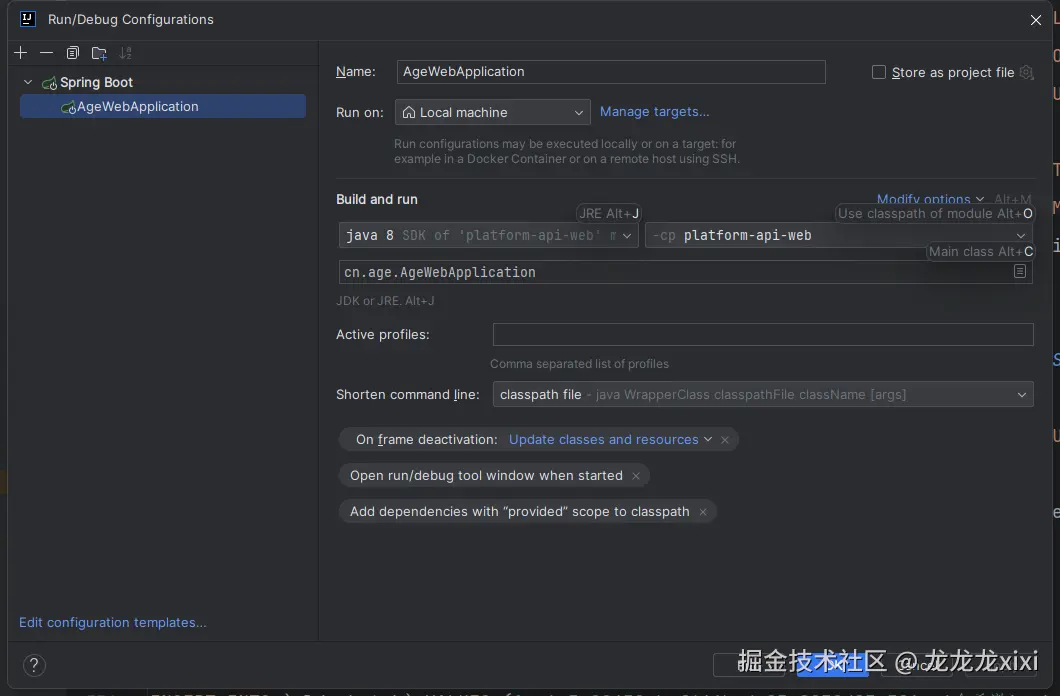
Task: Browse for main class with the list icon
Action: click(1019, 271)
